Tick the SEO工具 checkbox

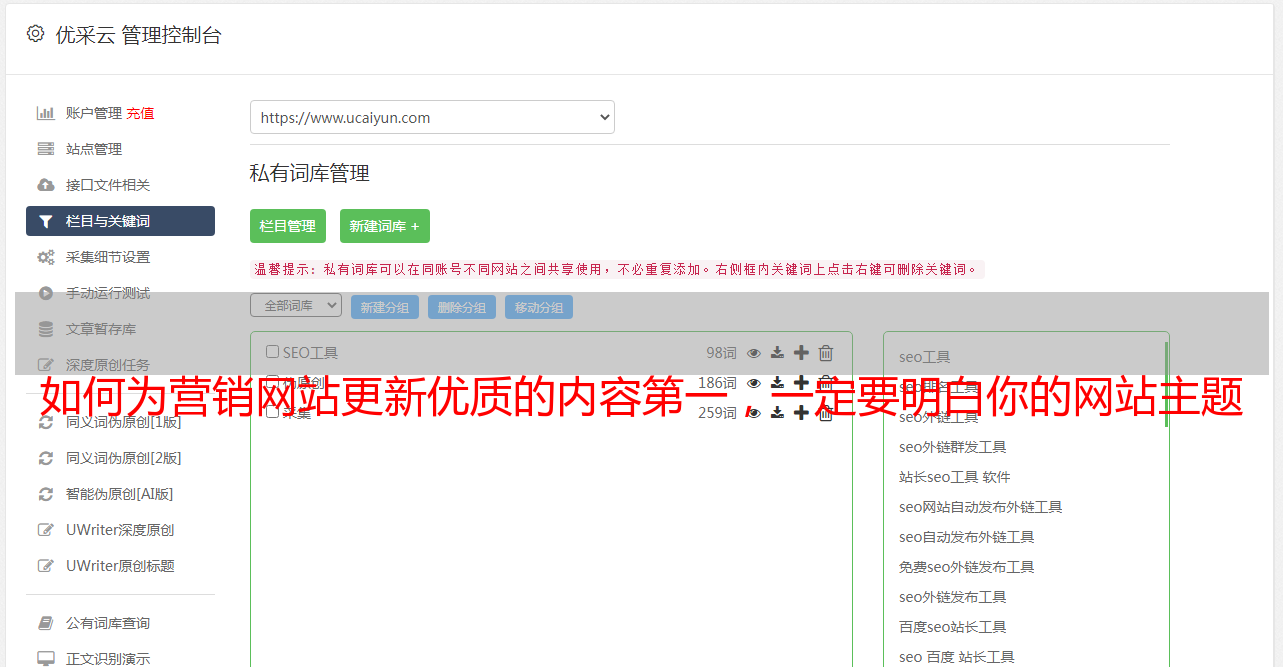(272, 352)
